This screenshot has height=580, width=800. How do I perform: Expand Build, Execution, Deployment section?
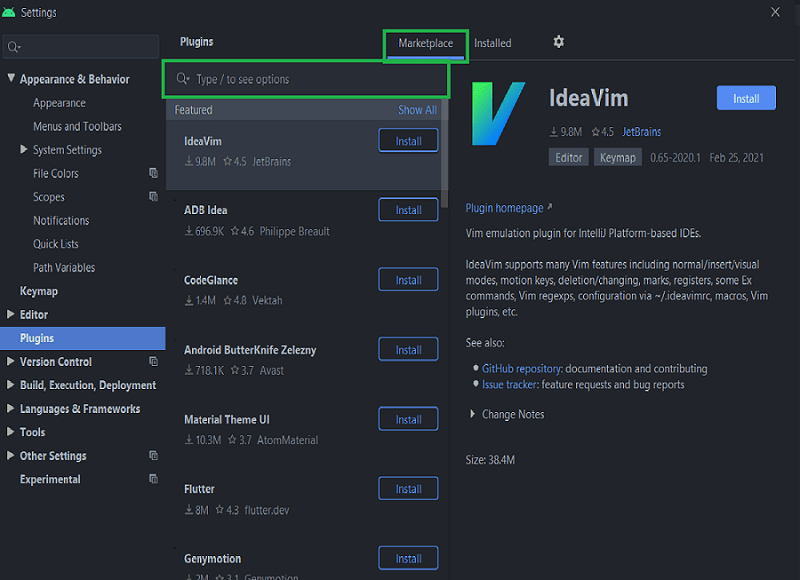click(10, 384)
